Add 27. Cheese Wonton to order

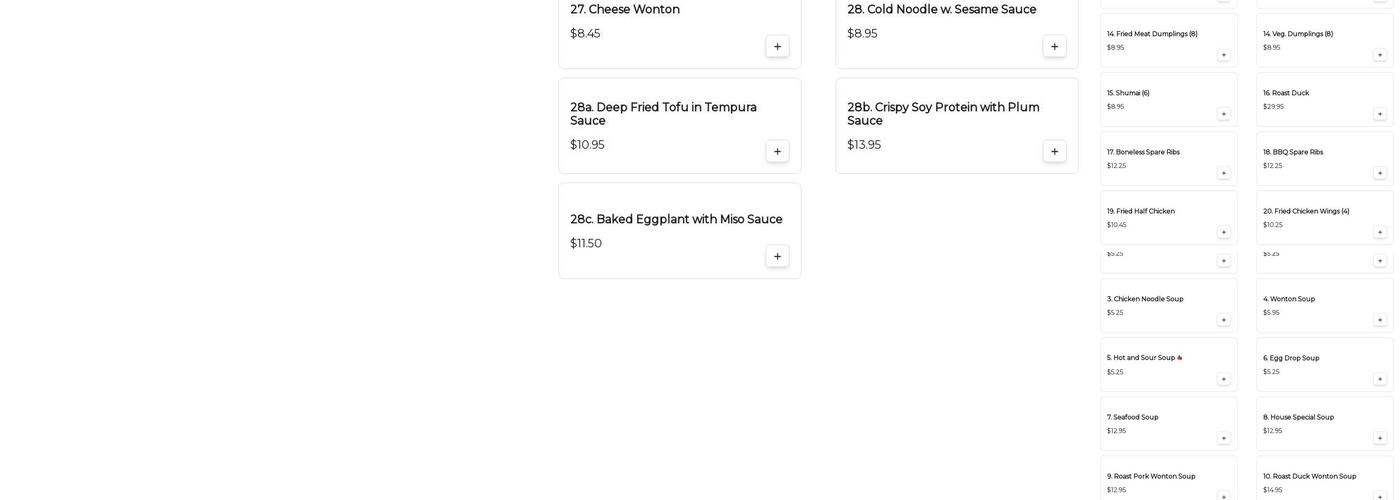(x=777, y=47)
